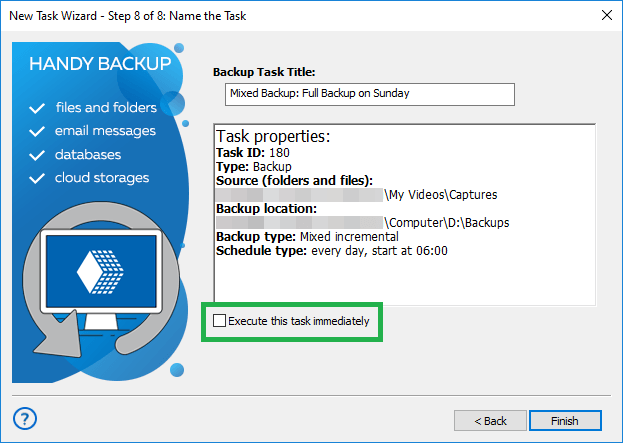623x443 pixels.
Task: Click the Backup Task Title label
Action: pyautogui.click(x=264, y=72)
